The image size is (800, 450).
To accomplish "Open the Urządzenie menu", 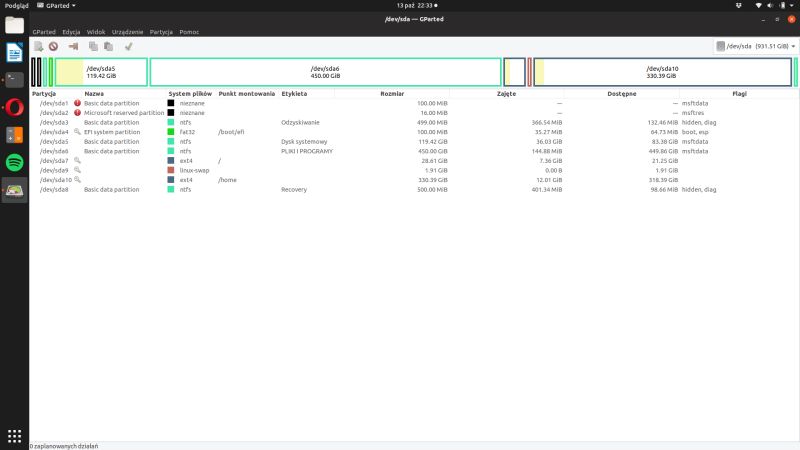I will (x=128, y=32).
